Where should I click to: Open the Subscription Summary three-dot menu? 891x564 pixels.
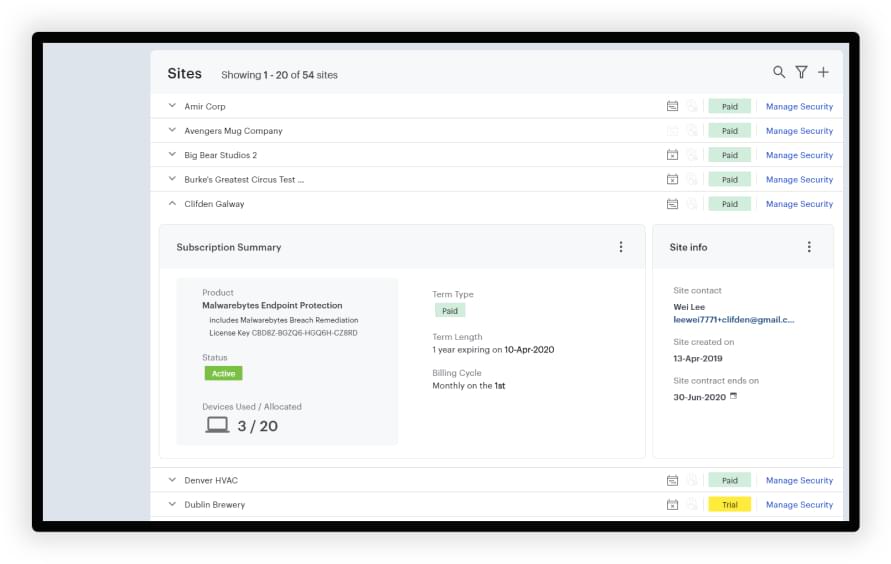click(x=621, y=247)
